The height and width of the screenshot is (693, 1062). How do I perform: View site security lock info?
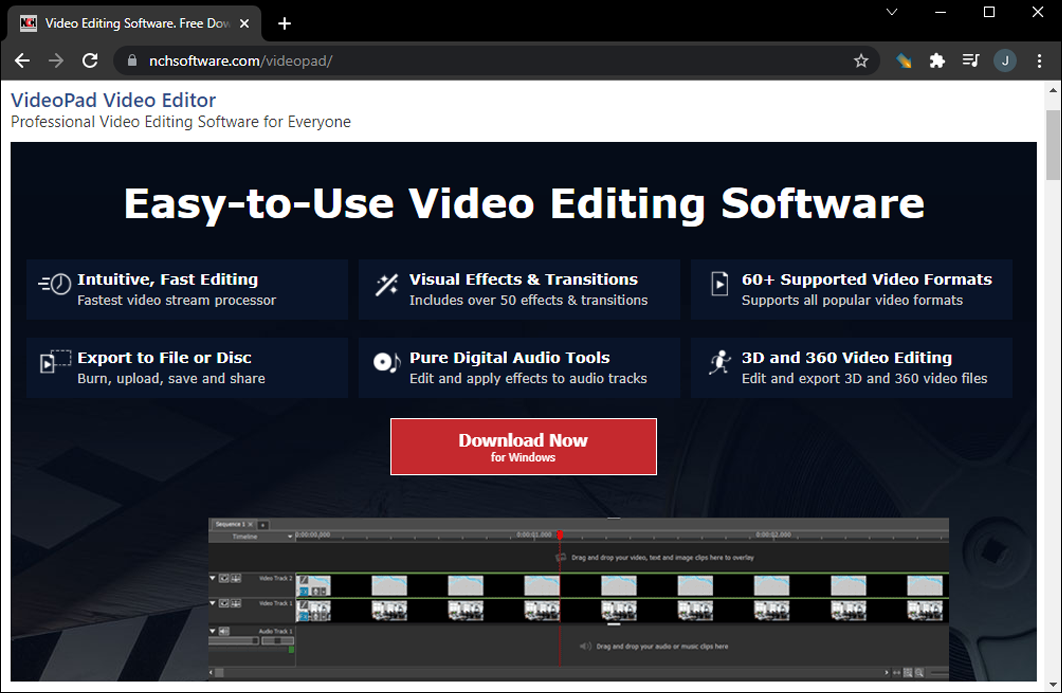pos(132,61)
